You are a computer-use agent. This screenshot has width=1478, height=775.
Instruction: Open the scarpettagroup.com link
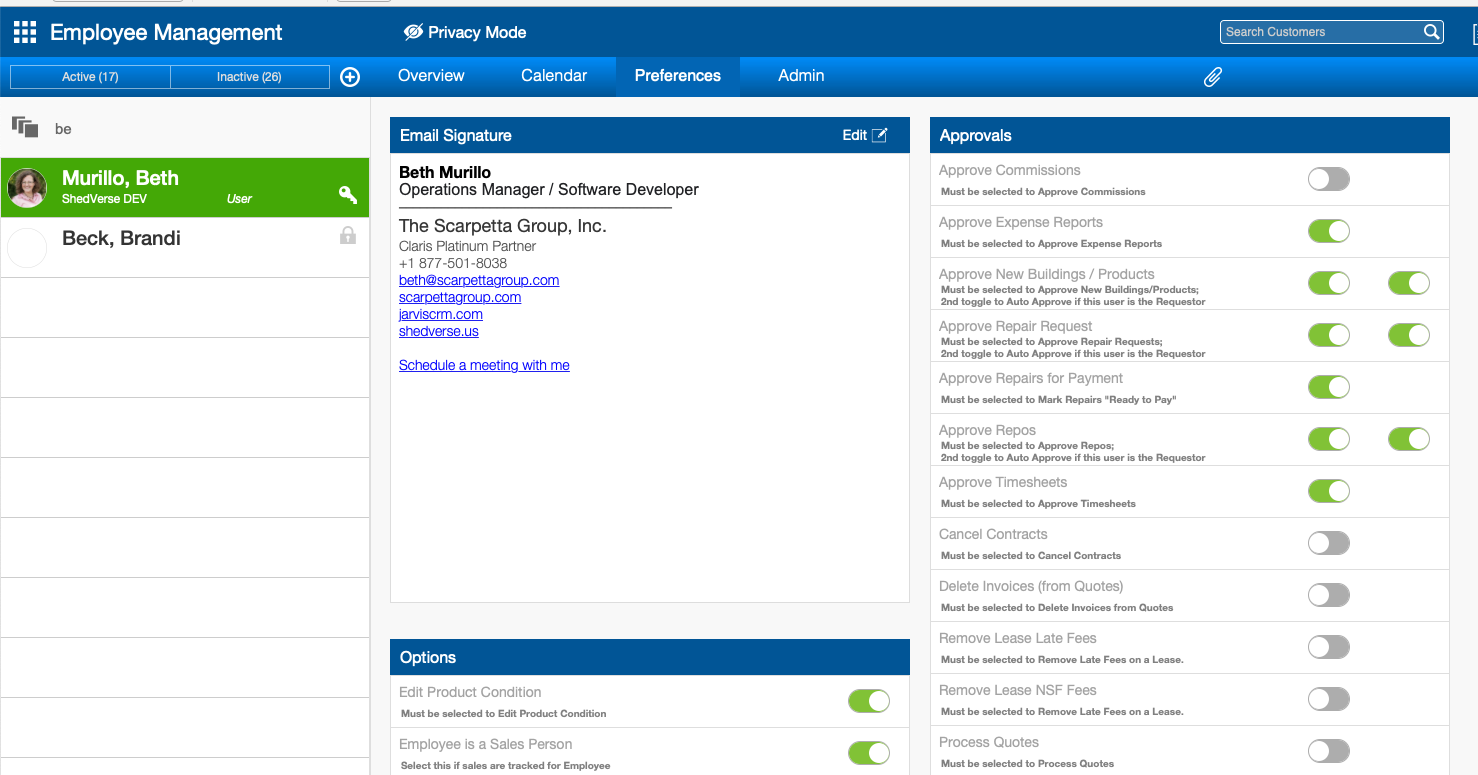(x=460, y=297)
